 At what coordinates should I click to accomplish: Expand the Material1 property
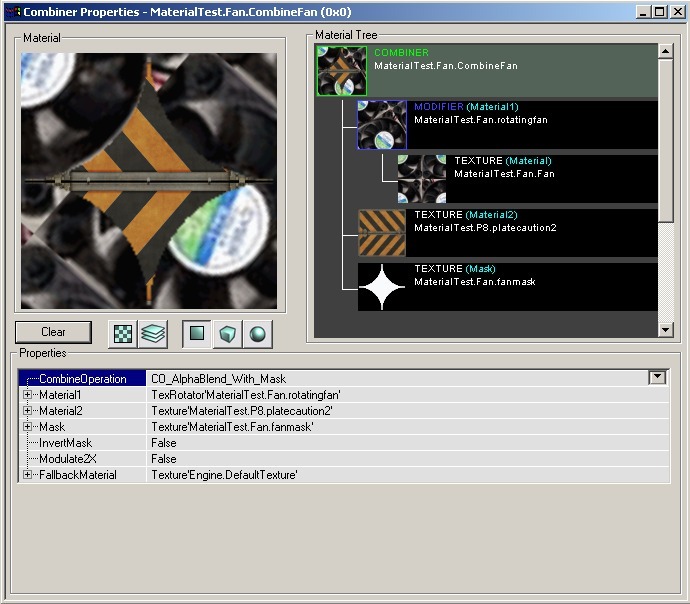(27, 395)
